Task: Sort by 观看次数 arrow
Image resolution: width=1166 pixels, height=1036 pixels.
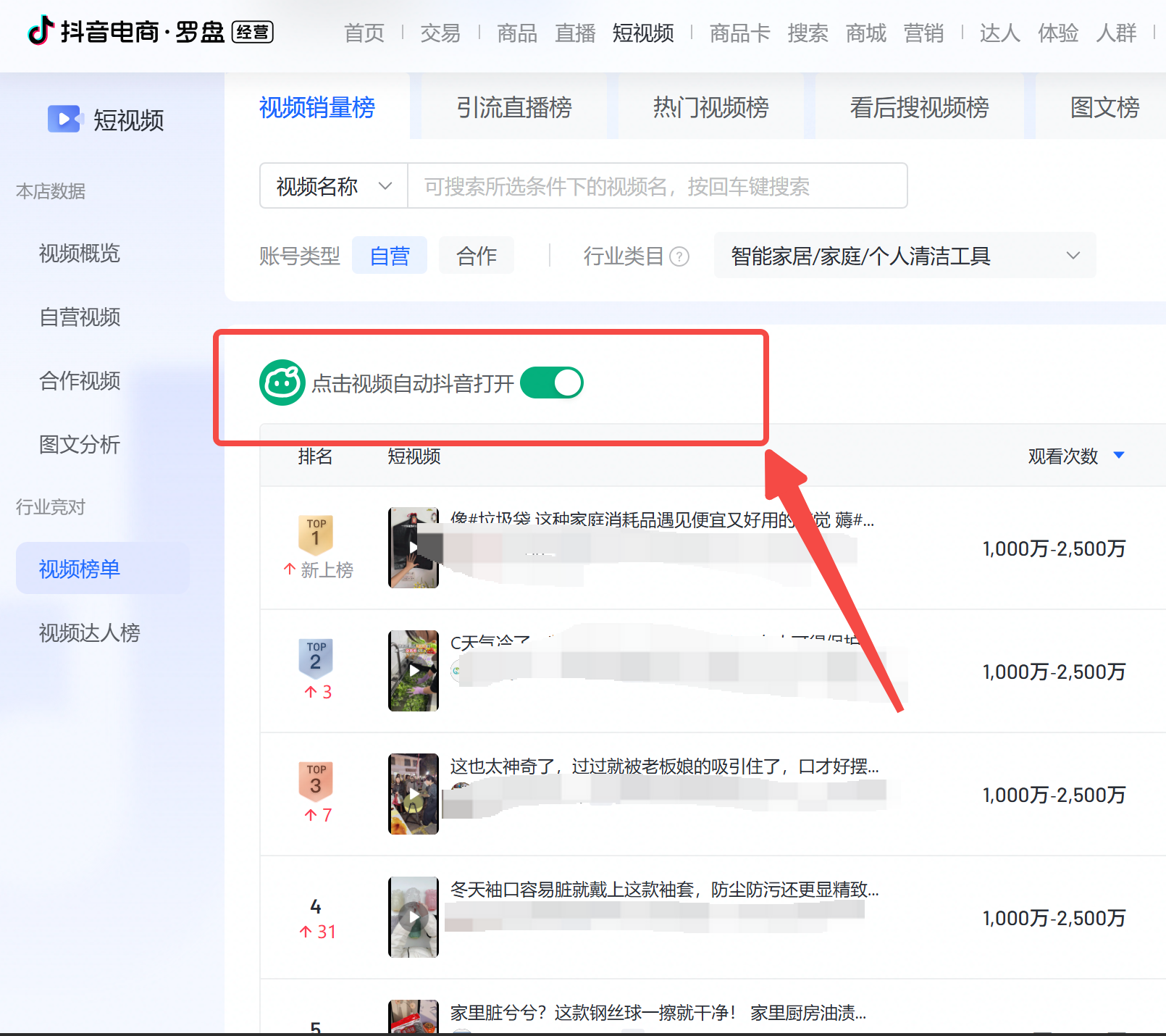Action: click(x=1119, y=456)
